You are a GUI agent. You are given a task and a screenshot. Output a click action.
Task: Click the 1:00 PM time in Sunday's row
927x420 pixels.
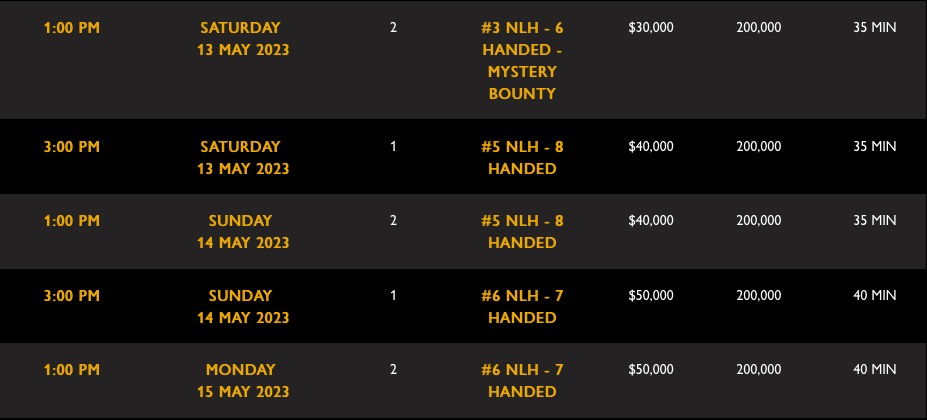(72, 221)
